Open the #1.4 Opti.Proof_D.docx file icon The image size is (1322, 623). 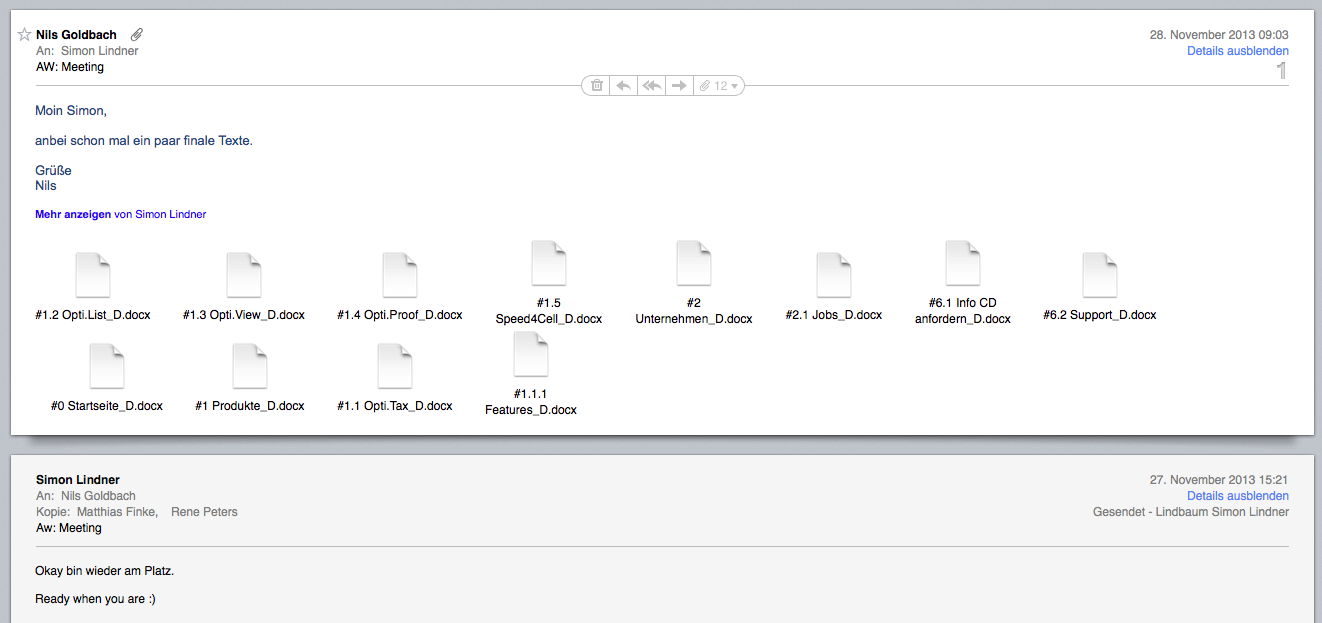point(400,275)
